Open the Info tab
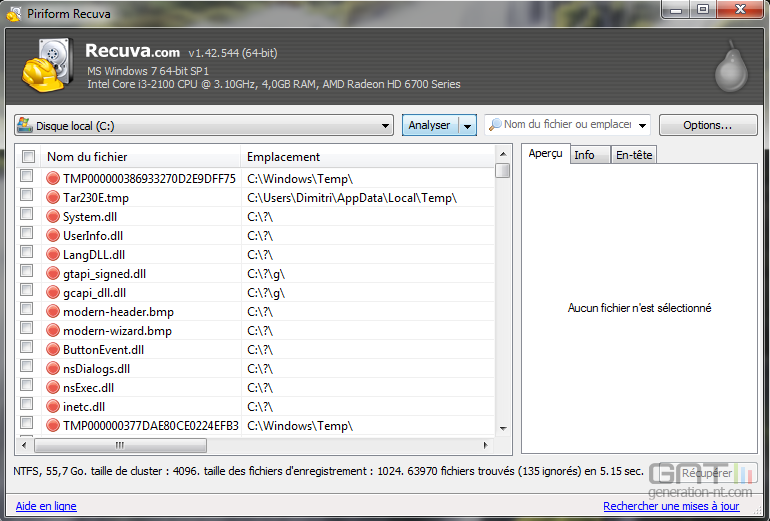 [x=590, y=155]
